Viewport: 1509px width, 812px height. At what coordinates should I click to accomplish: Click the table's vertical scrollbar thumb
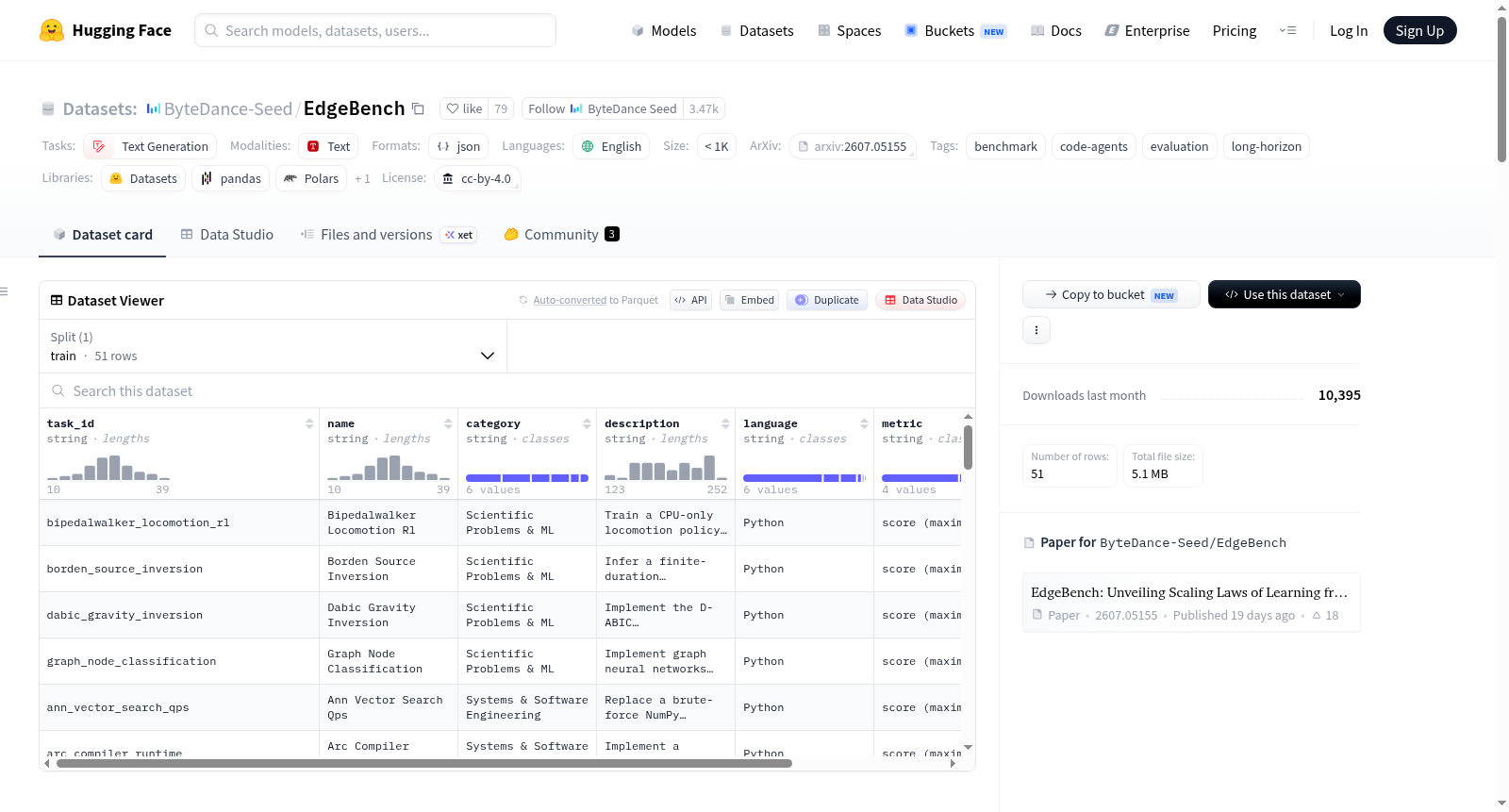(968, 447)
